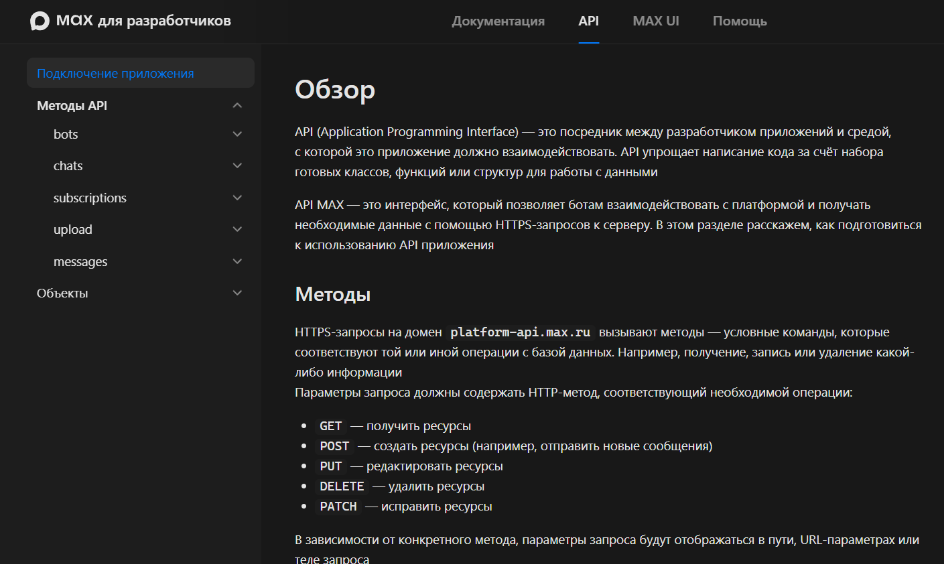Select chats item in sidebar tree
944x564 pixels.
pyautogui.click(x=68, y=166)
